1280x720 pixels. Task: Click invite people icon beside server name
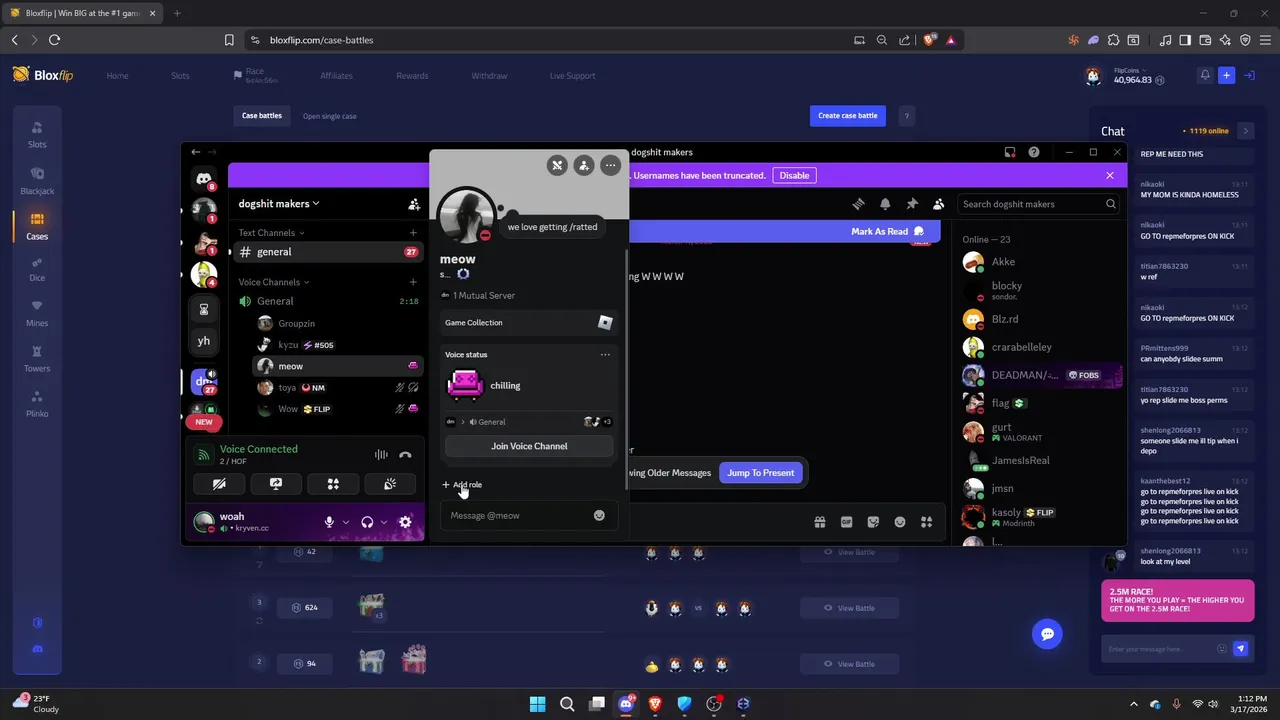click(414, 204)
